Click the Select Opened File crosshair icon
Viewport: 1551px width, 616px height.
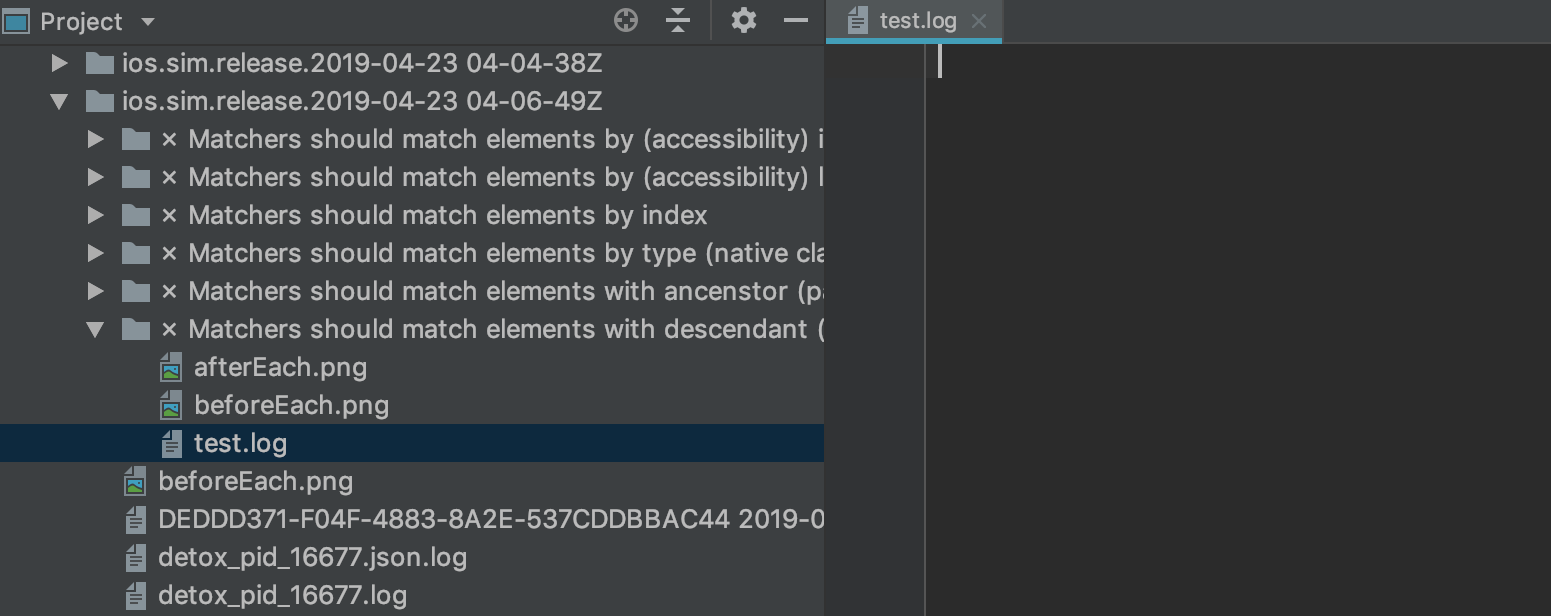tap(626, 20)
